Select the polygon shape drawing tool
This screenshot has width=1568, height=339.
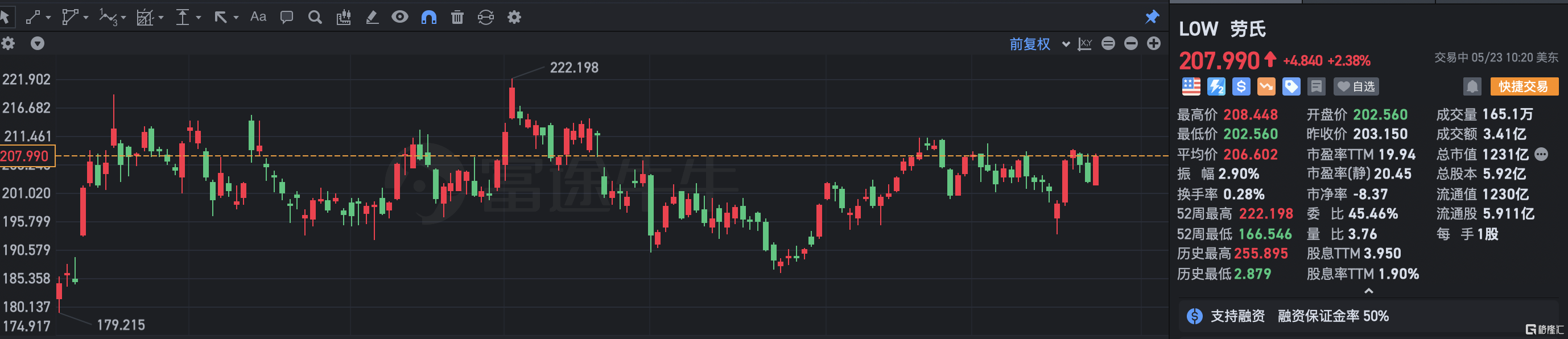70,17
